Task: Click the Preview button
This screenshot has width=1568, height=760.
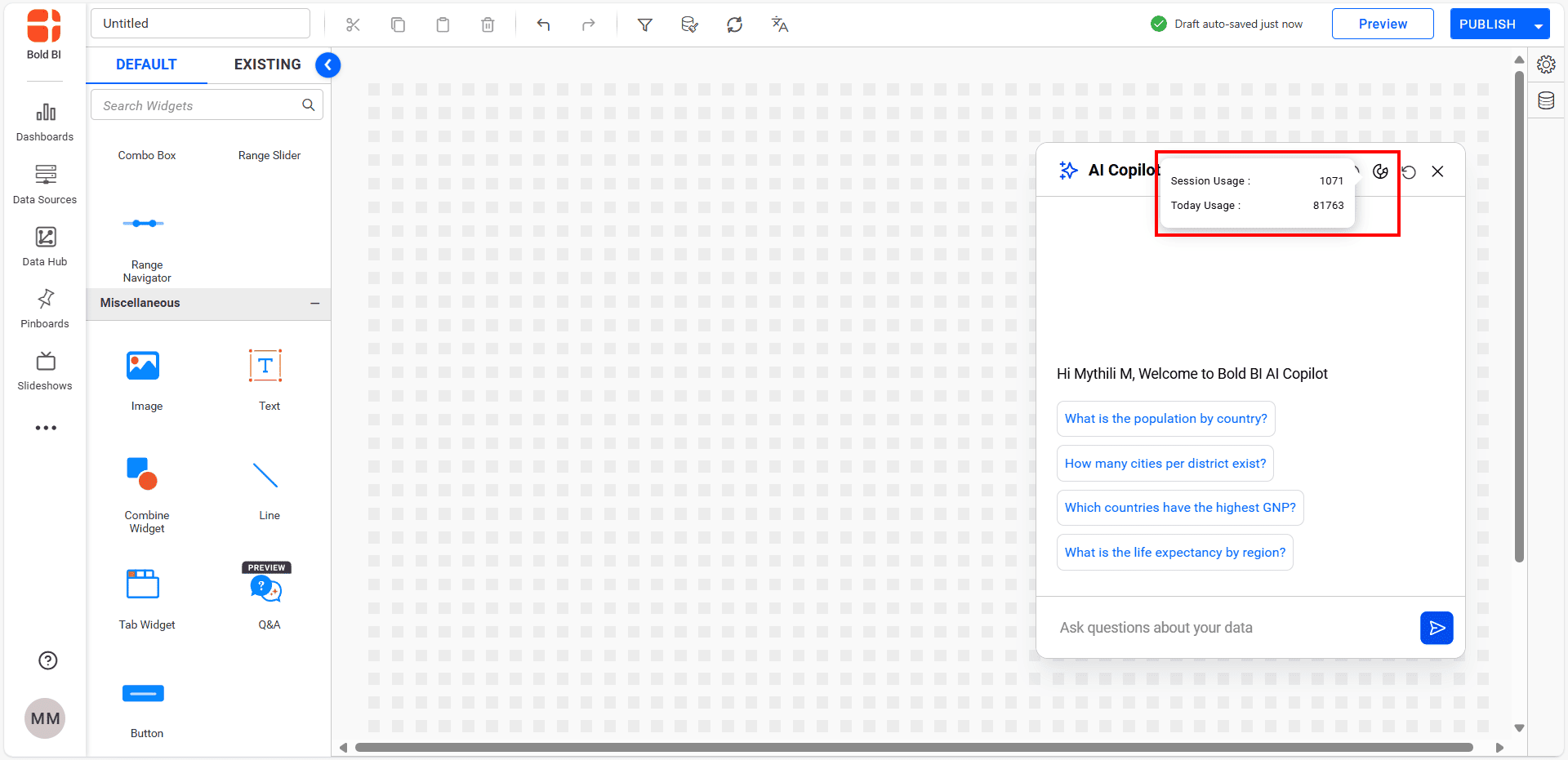Action: tap(1382, 24)
